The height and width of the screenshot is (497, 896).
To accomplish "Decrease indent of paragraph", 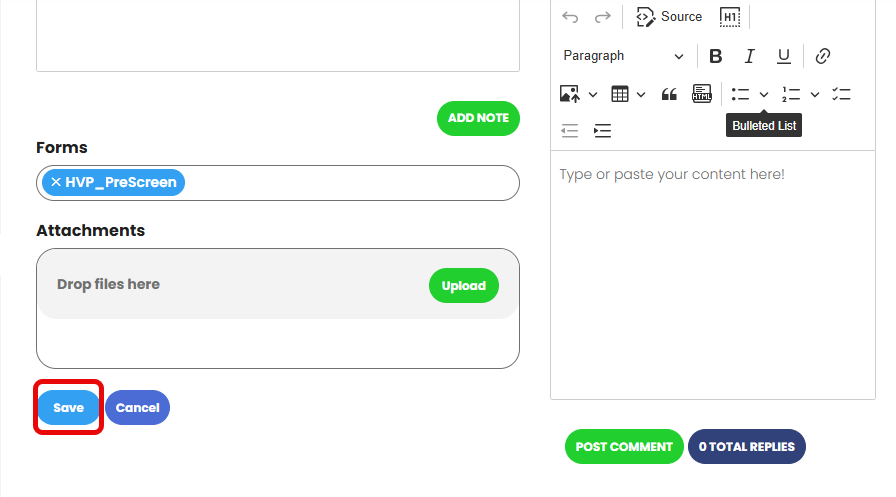I will tap(570, 131).
